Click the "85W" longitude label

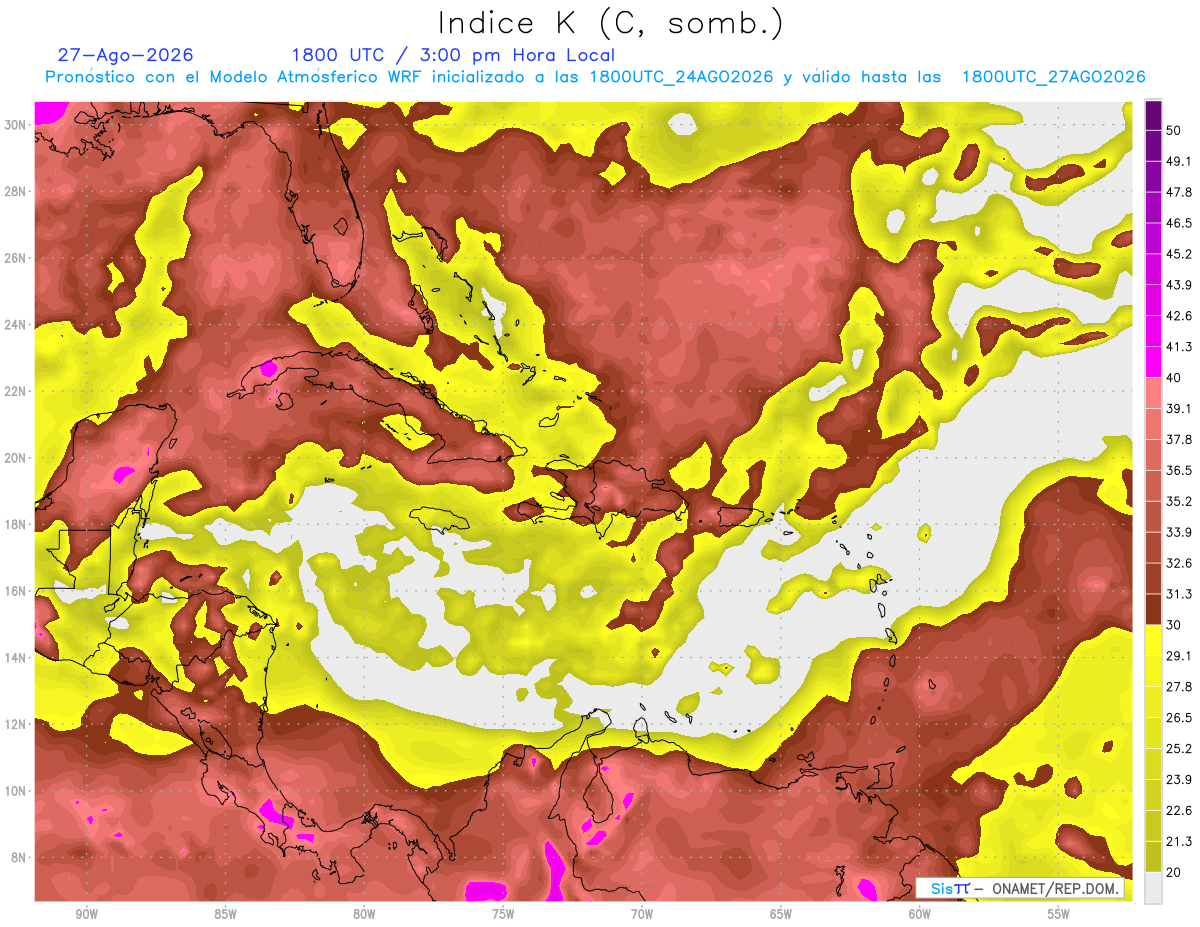pos(225,914)
